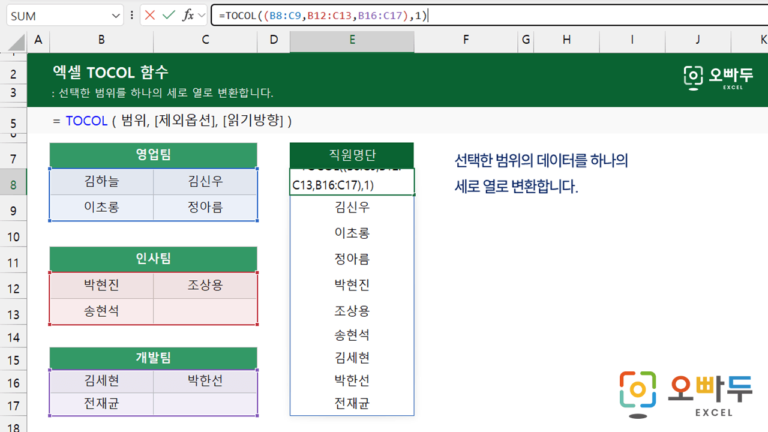Click the TOCOL syntax text in row 5
Image resolution: width=768 pixels, height=432 pixels.
pyautogui.click(x=172, y=121)
